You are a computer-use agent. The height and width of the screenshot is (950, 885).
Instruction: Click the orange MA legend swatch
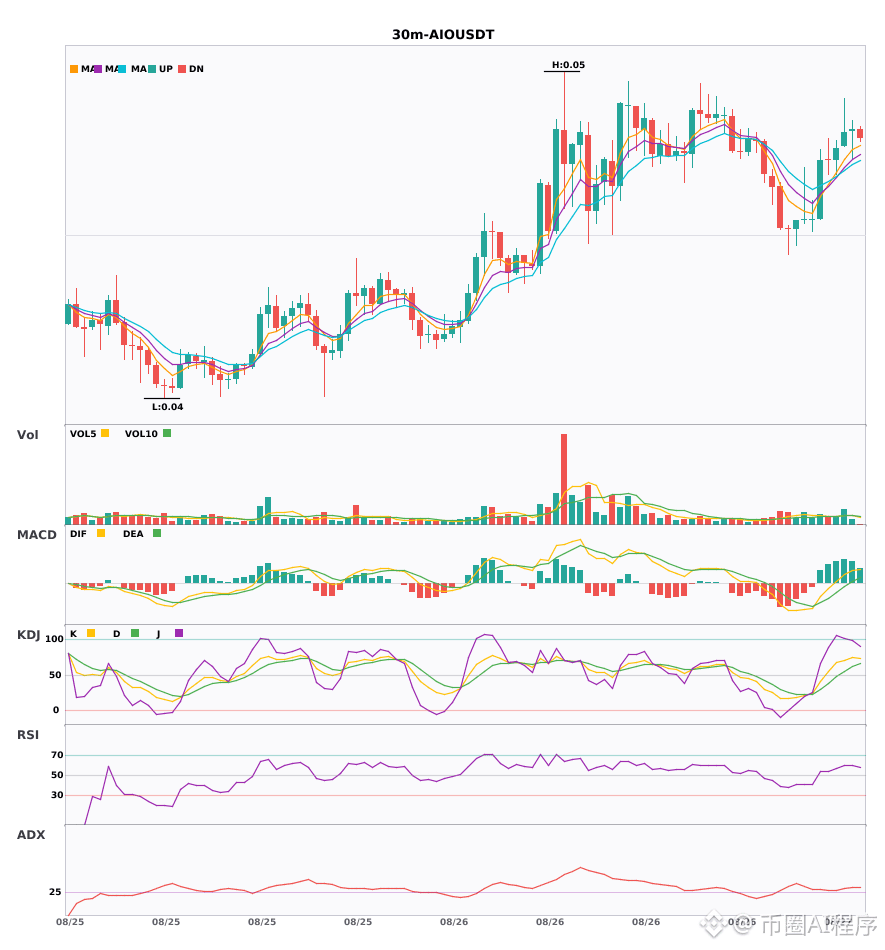pos(74,69)
